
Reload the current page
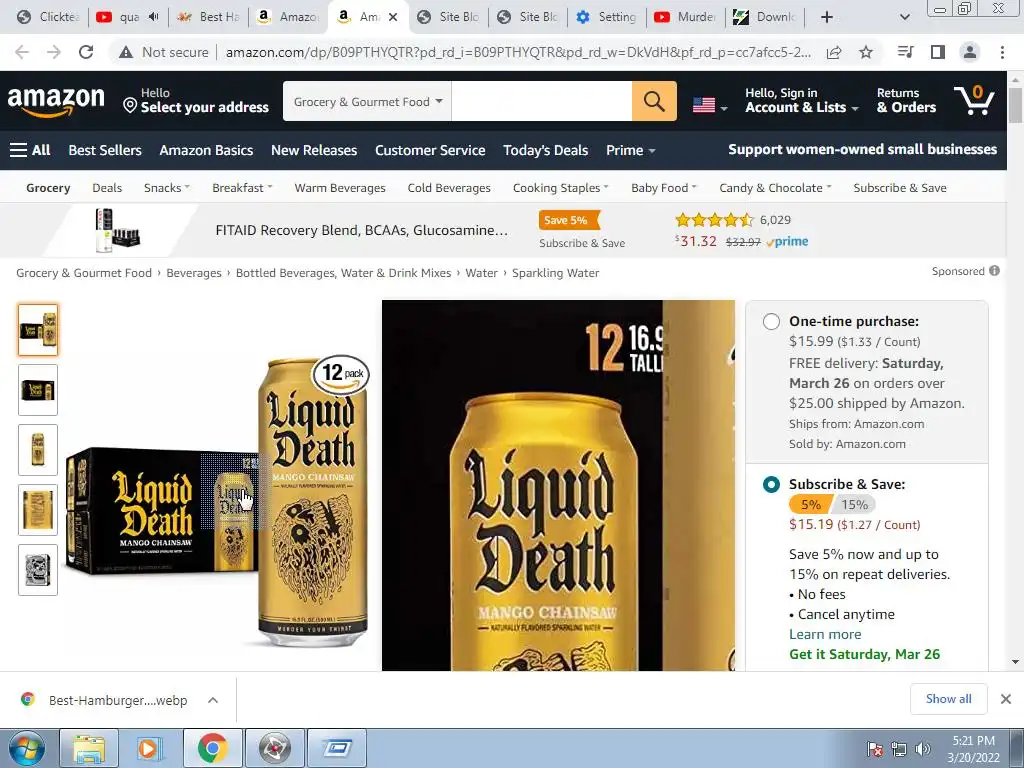pyautogui.click(x=86, y=52)
